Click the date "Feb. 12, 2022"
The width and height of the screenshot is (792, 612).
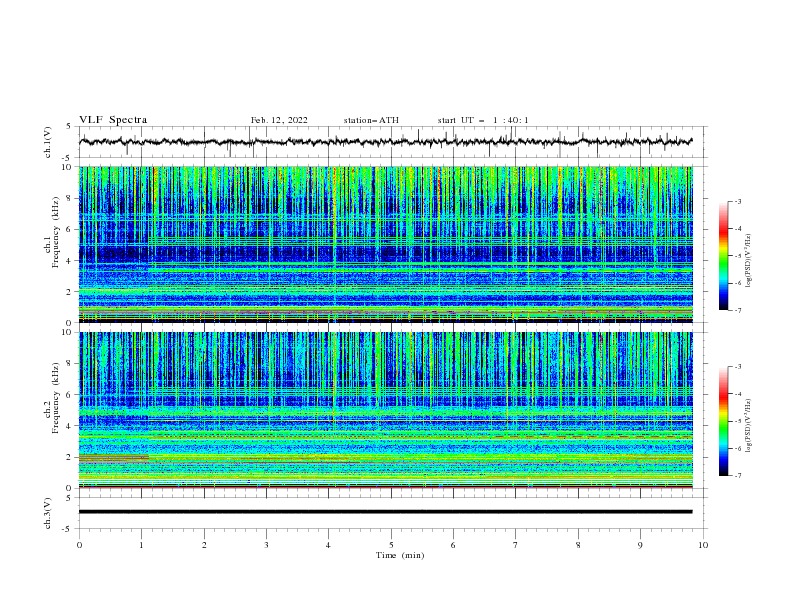[x=279, y=120]
